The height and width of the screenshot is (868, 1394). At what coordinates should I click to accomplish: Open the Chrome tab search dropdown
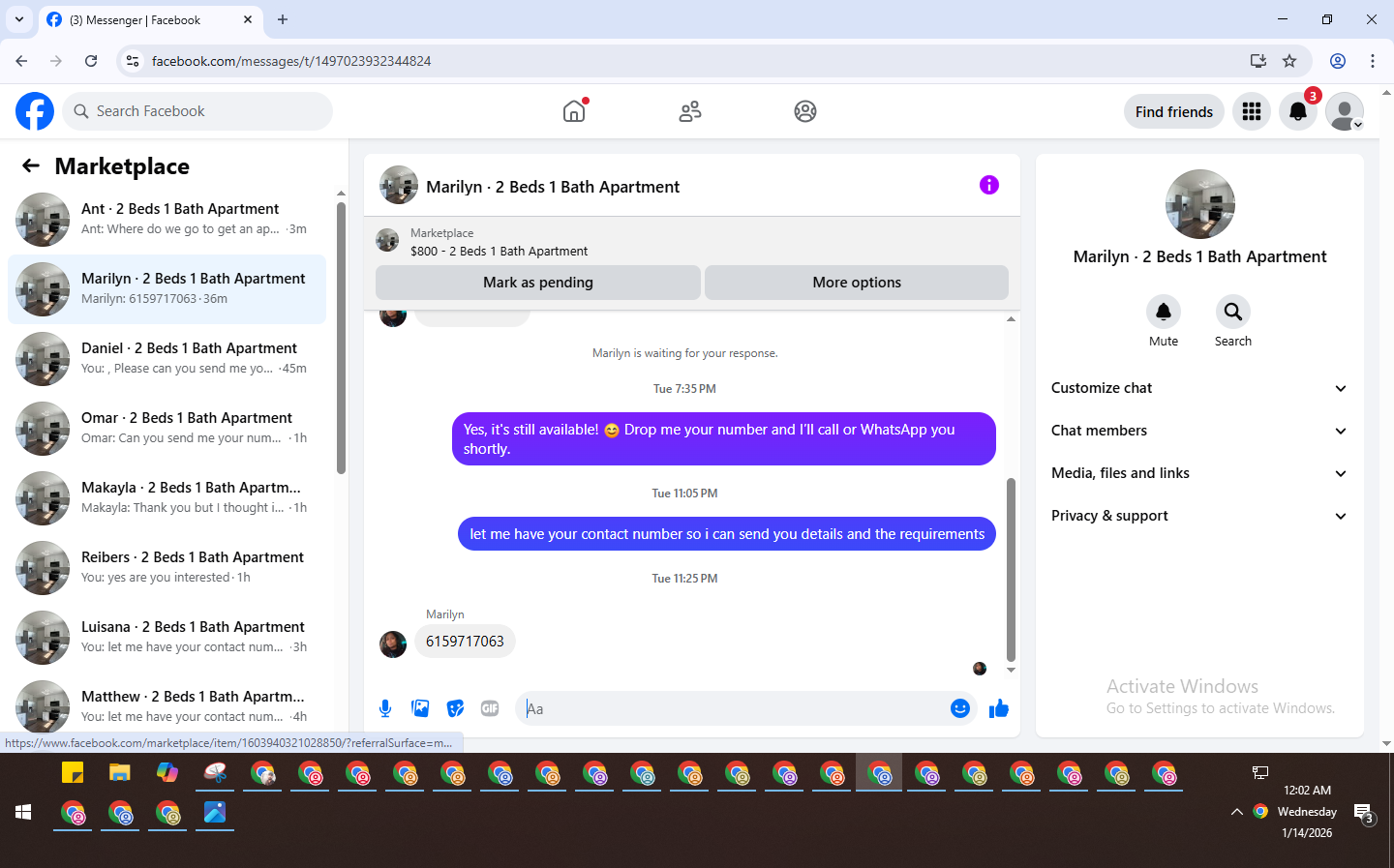(x=19, y=19)
